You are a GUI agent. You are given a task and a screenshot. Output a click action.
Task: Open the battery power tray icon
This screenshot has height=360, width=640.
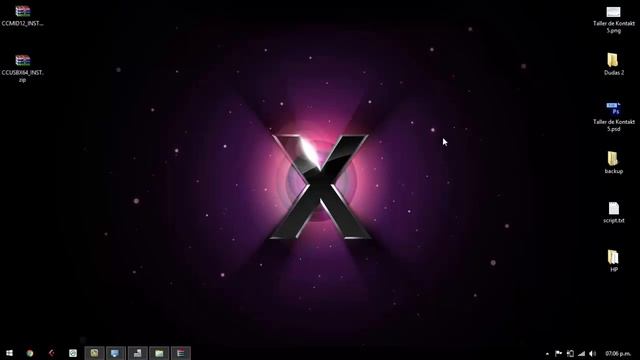[x=570, y=353]
